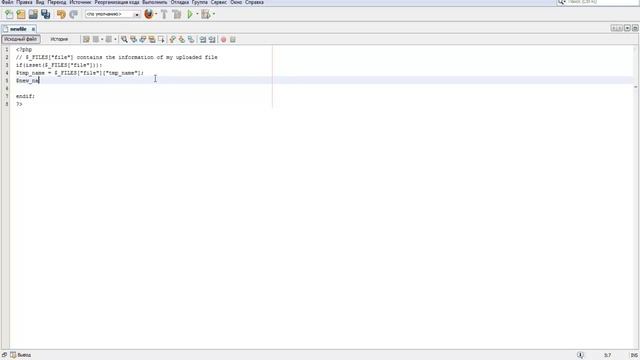
Task: Open the Правка menu
Action: point(24,2)
